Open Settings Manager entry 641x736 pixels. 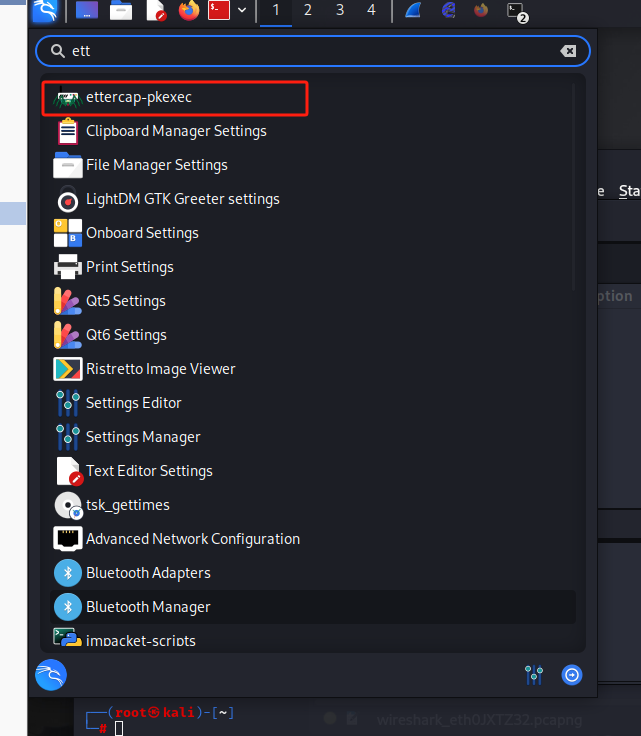pyautogui.click(x=313, y=437)
